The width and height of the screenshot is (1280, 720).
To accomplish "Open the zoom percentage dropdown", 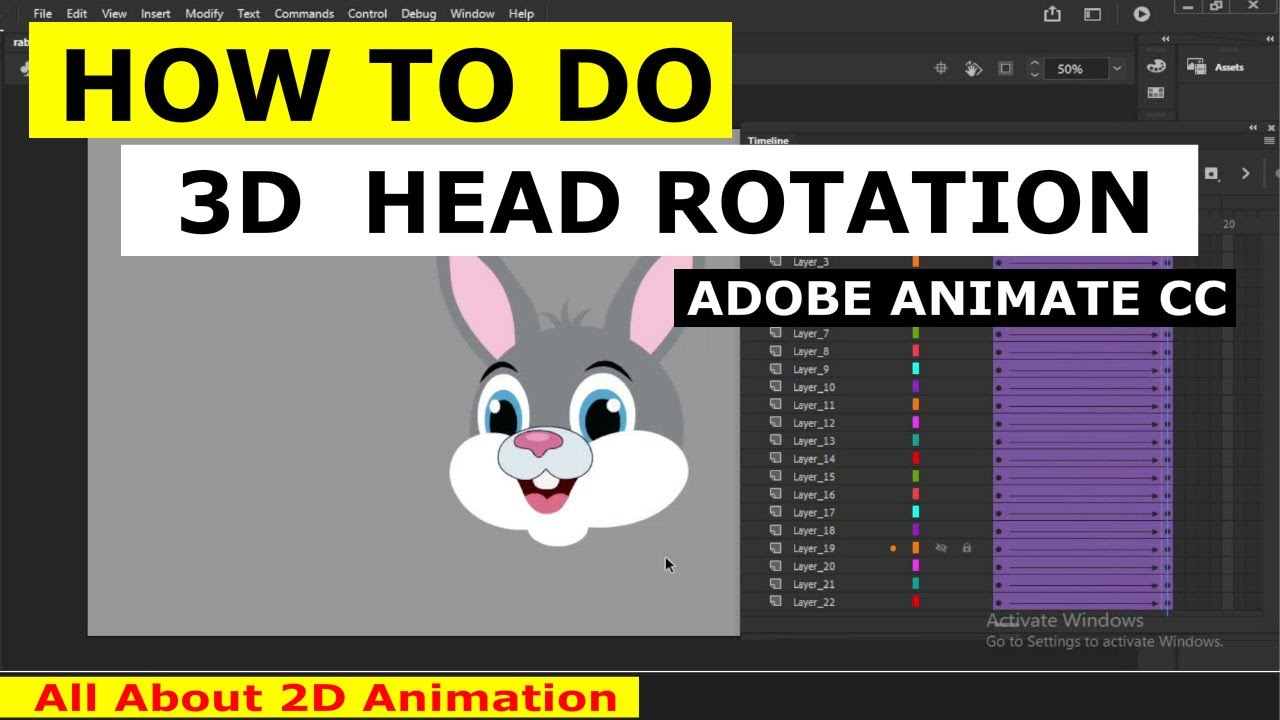I will click(1115, 68).
